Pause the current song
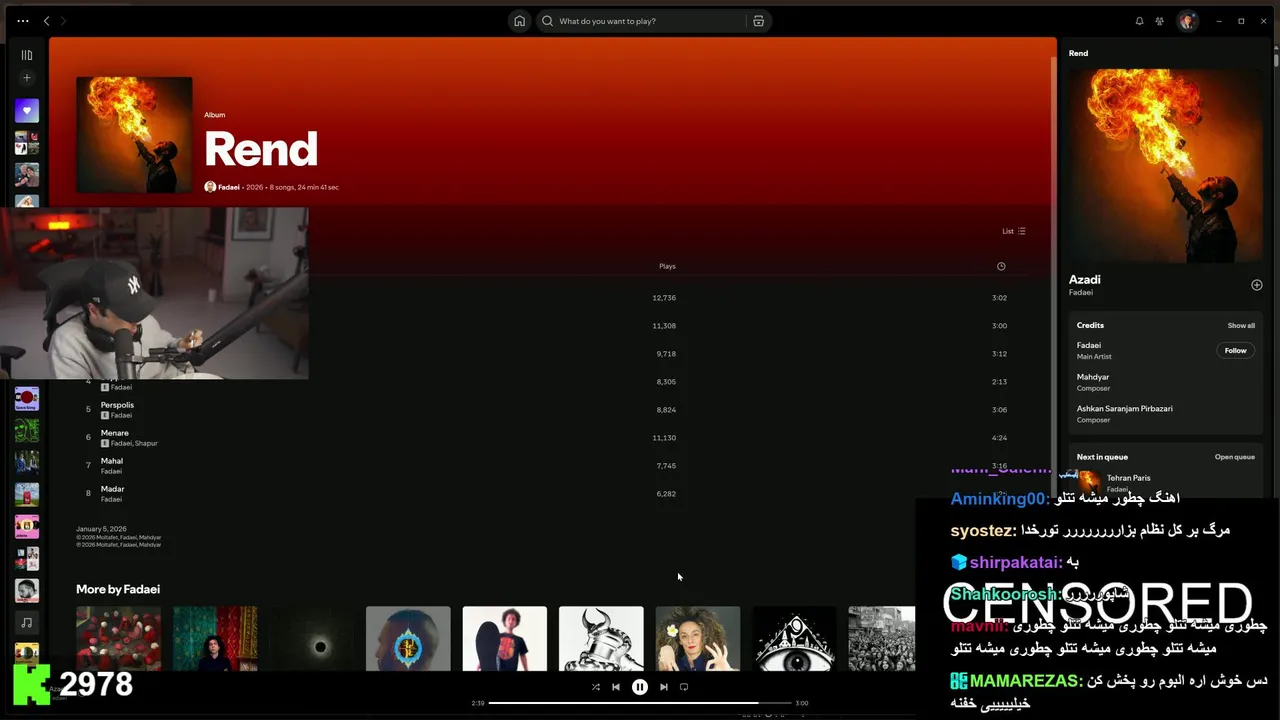Image resolution: width=1280 pixels, height=720 pixels. pos(640,687)
